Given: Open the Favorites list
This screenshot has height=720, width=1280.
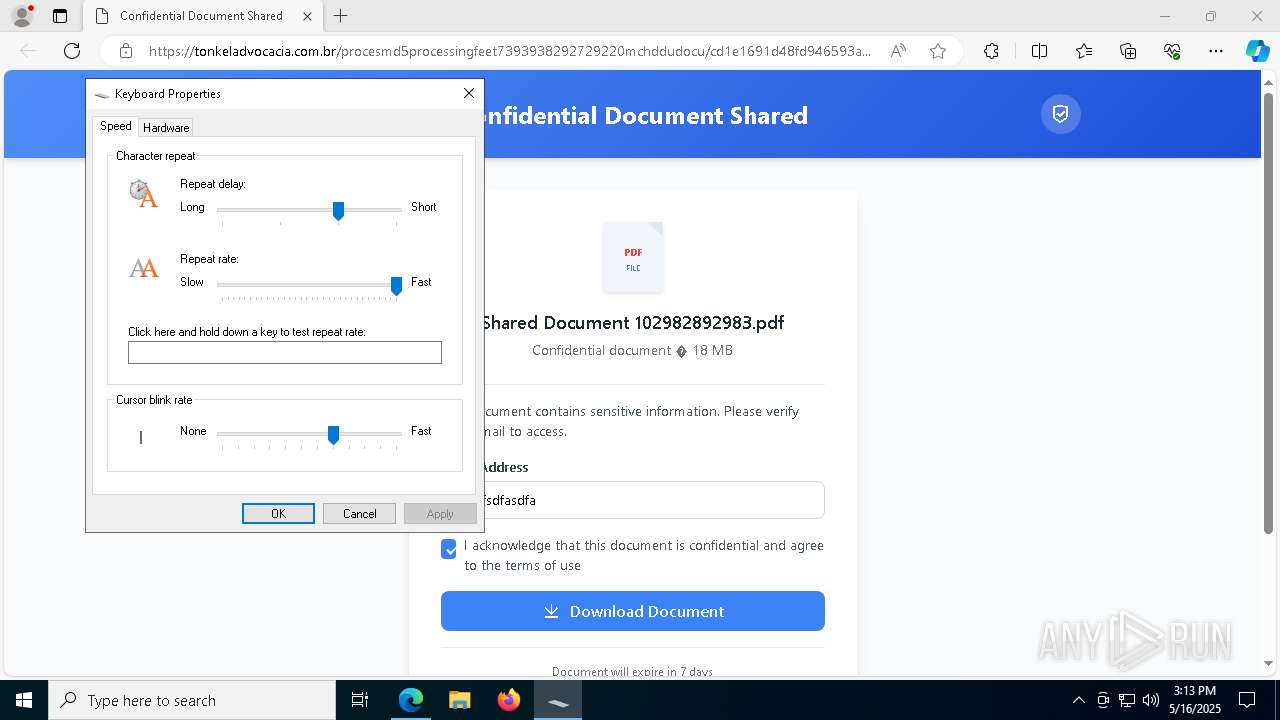Looking at the screenshot, I should 1084,51.
